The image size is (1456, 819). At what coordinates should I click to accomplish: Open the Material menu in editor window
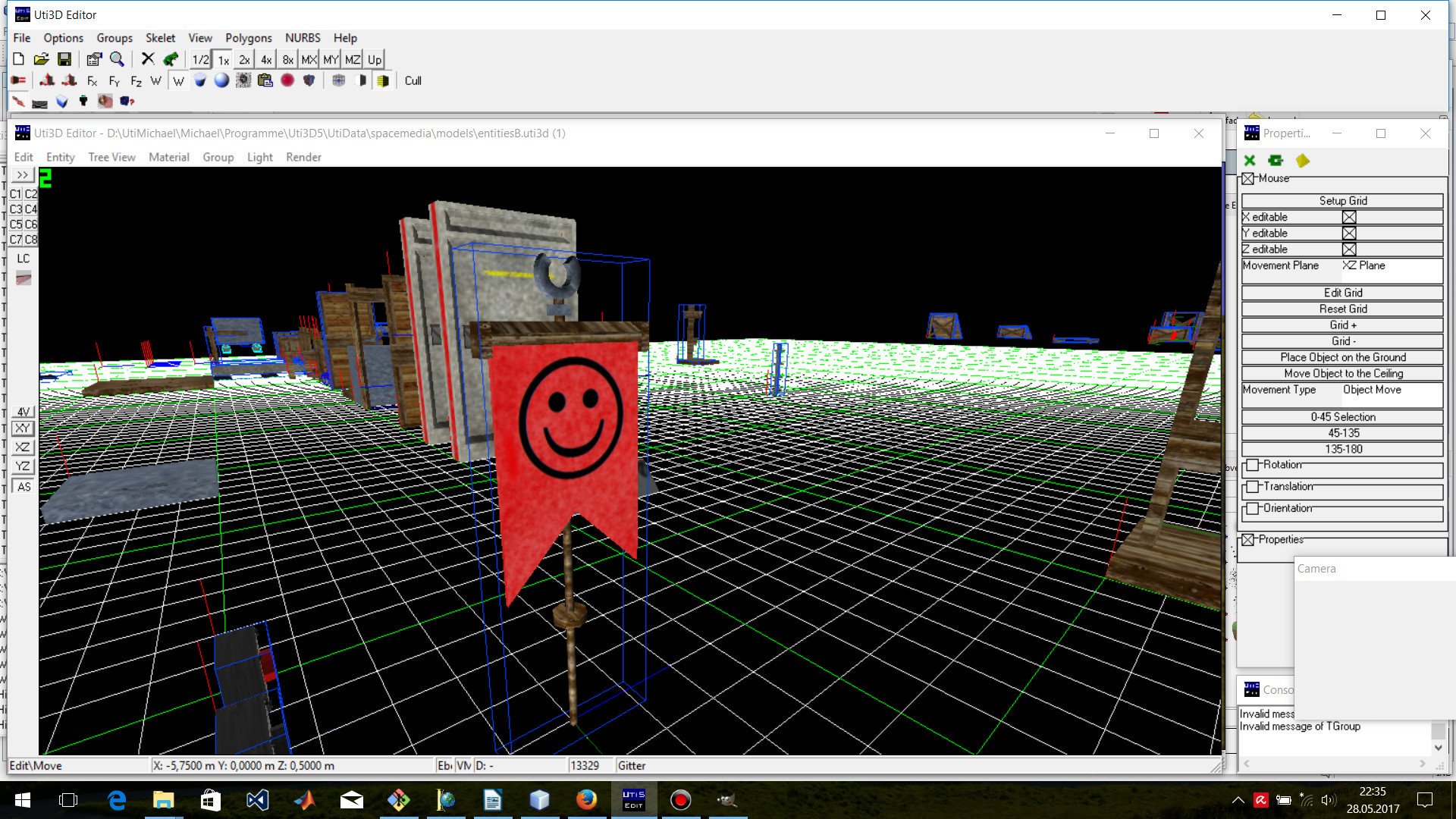coord(168,157)
